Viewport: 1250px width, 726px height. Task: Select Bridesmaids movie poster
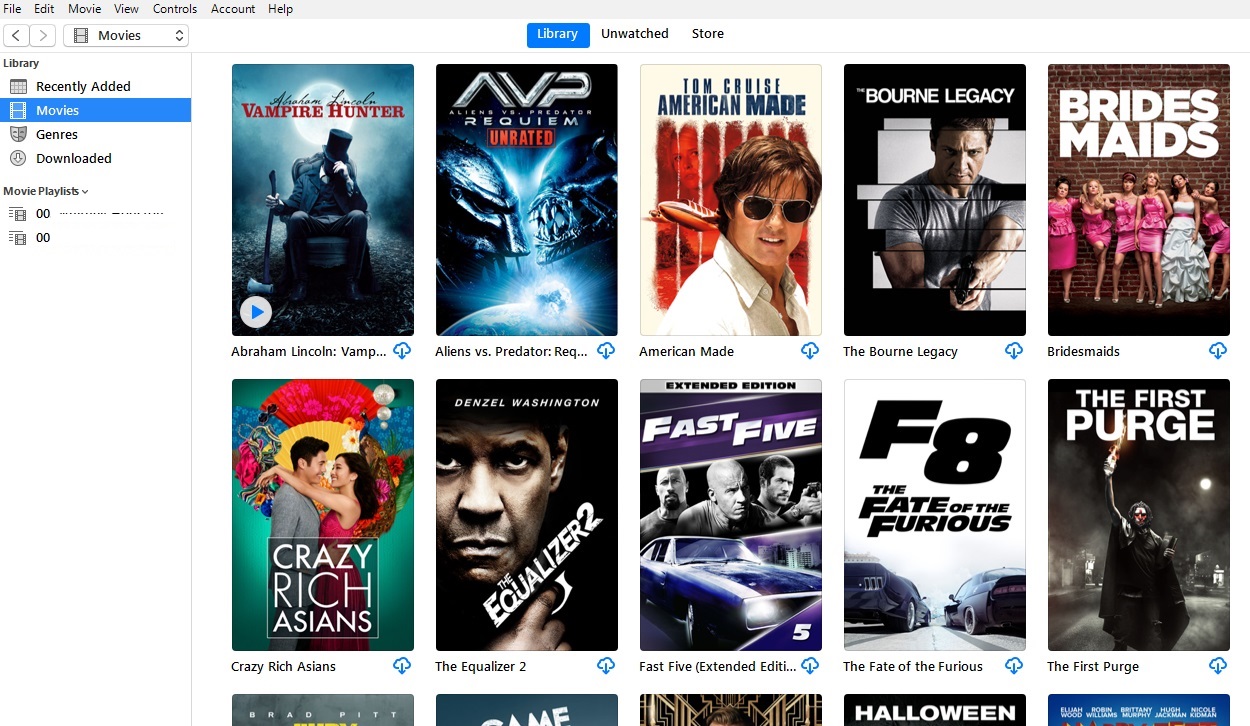coord(1139,200)
